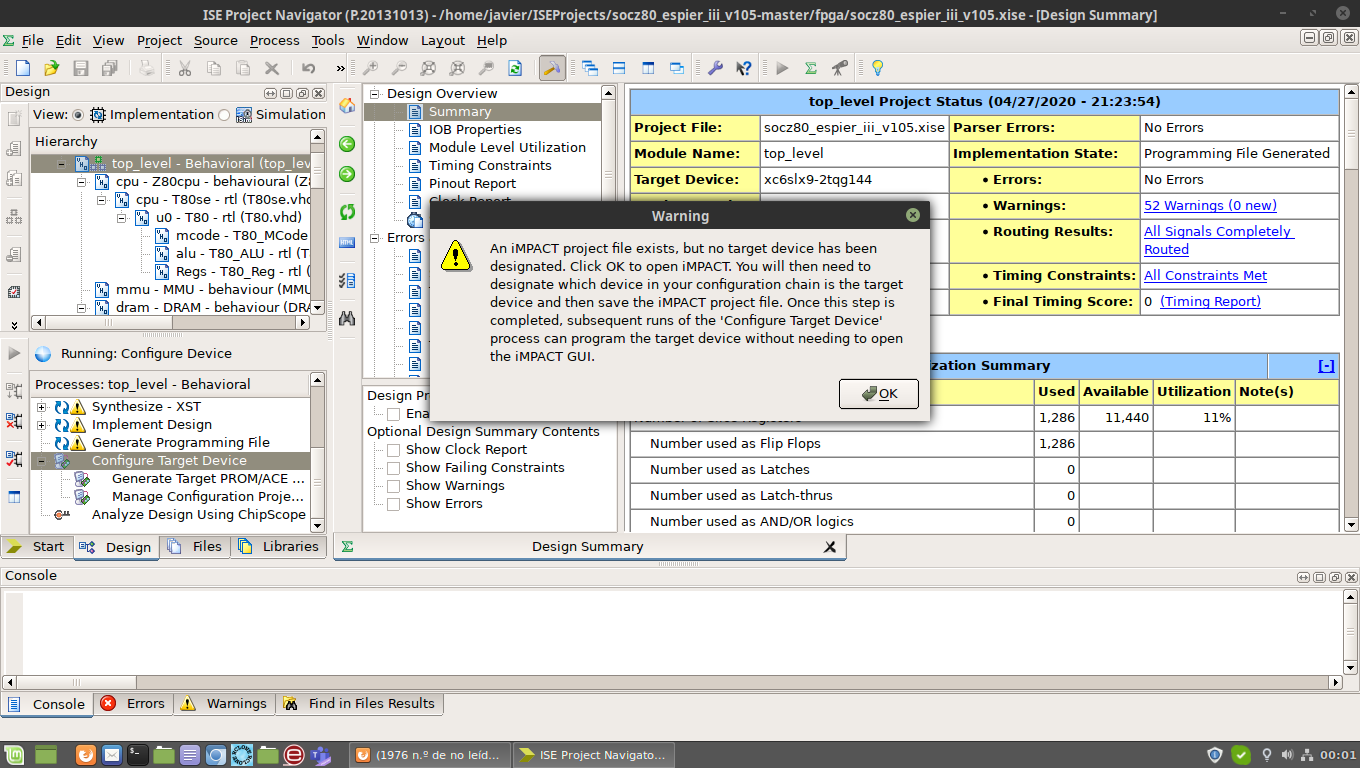Image resolution: width=1360 pixels, height=768 pixels.
Task: Switch to the Find in Files Results tab
Action: click(359, 704)
